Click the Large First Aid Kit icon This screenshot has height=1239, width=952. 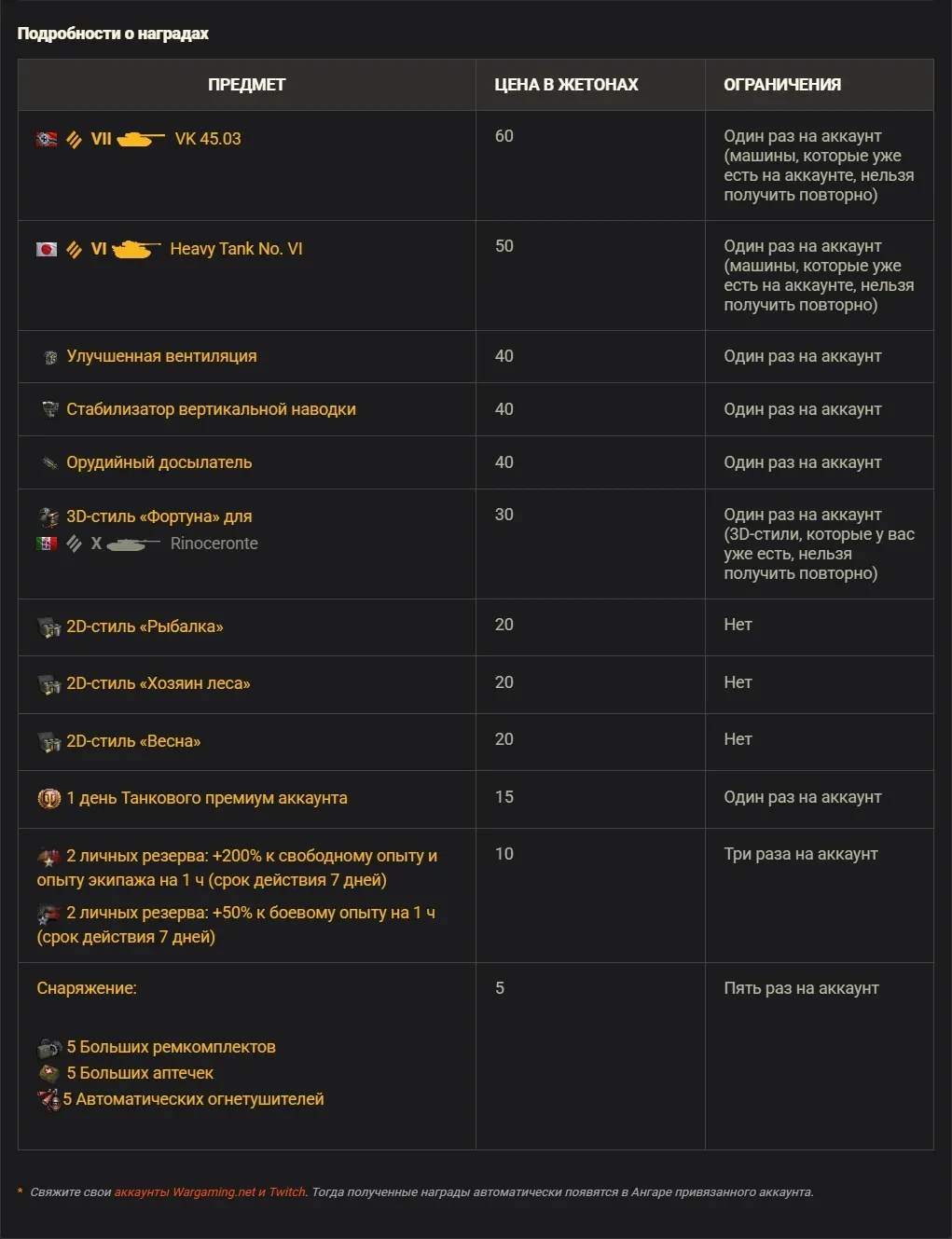click(49, 1074)
